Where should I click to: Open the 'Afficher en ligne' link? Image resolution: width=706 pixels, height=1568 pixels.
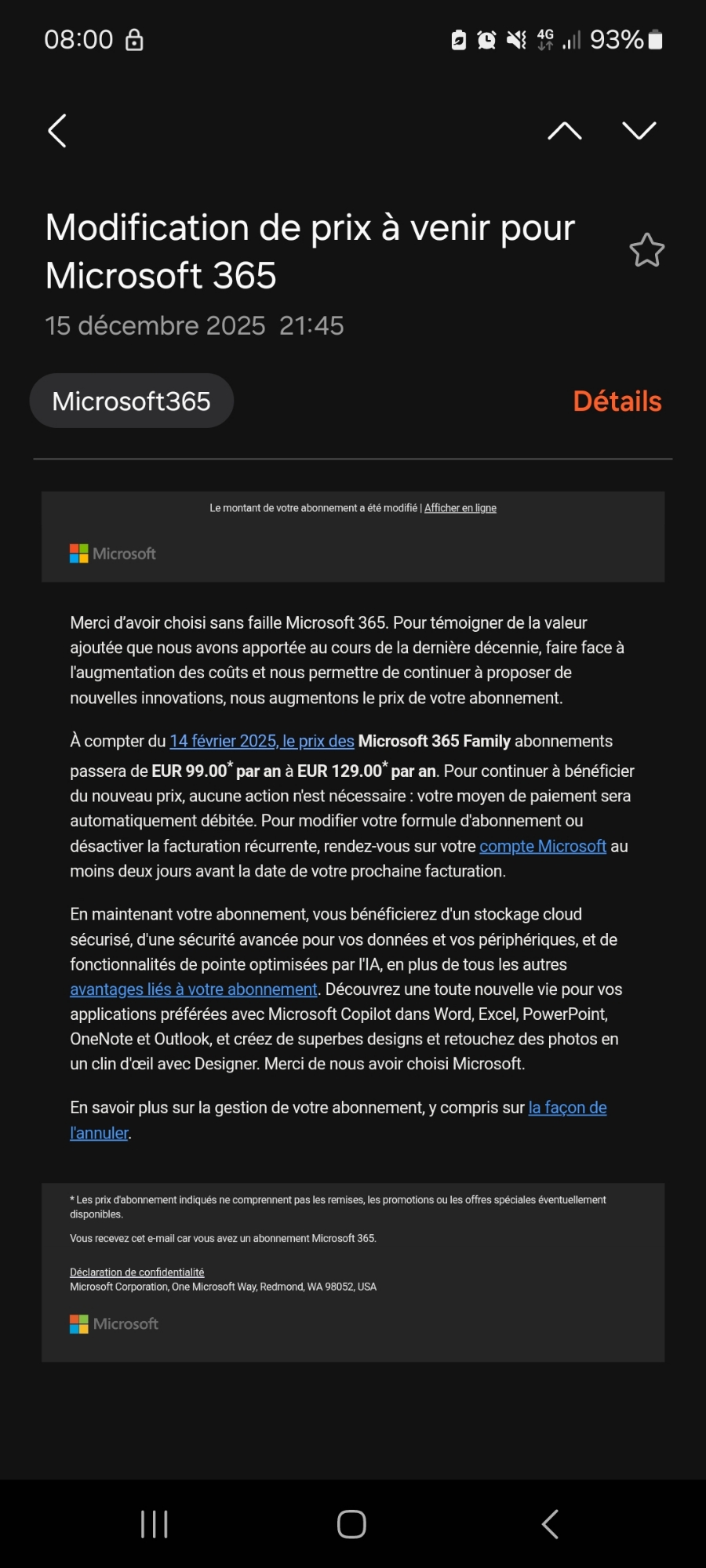tap(460, 508)
